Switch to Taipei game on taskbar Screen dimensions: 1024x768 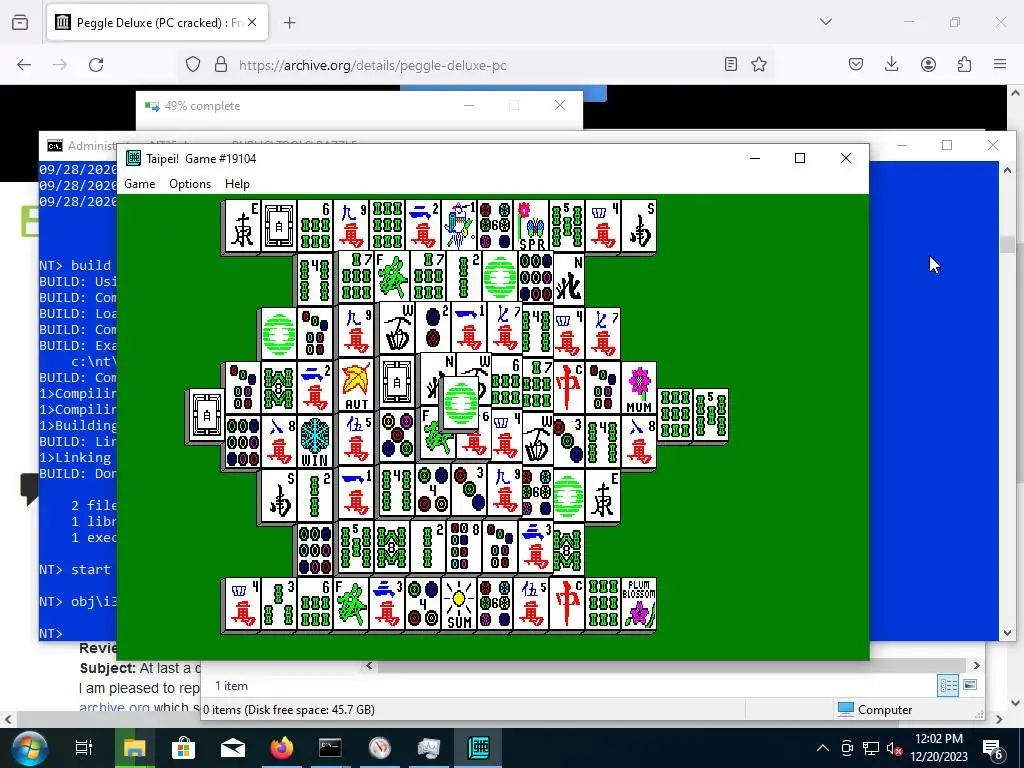pyautogui.click(x=479, y=748)
